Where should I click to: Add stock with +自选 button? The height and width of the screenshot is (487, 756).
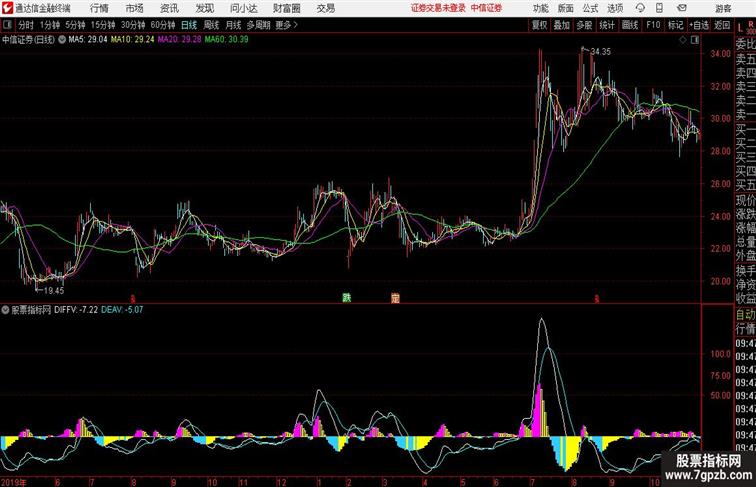(x=699, y=25)
